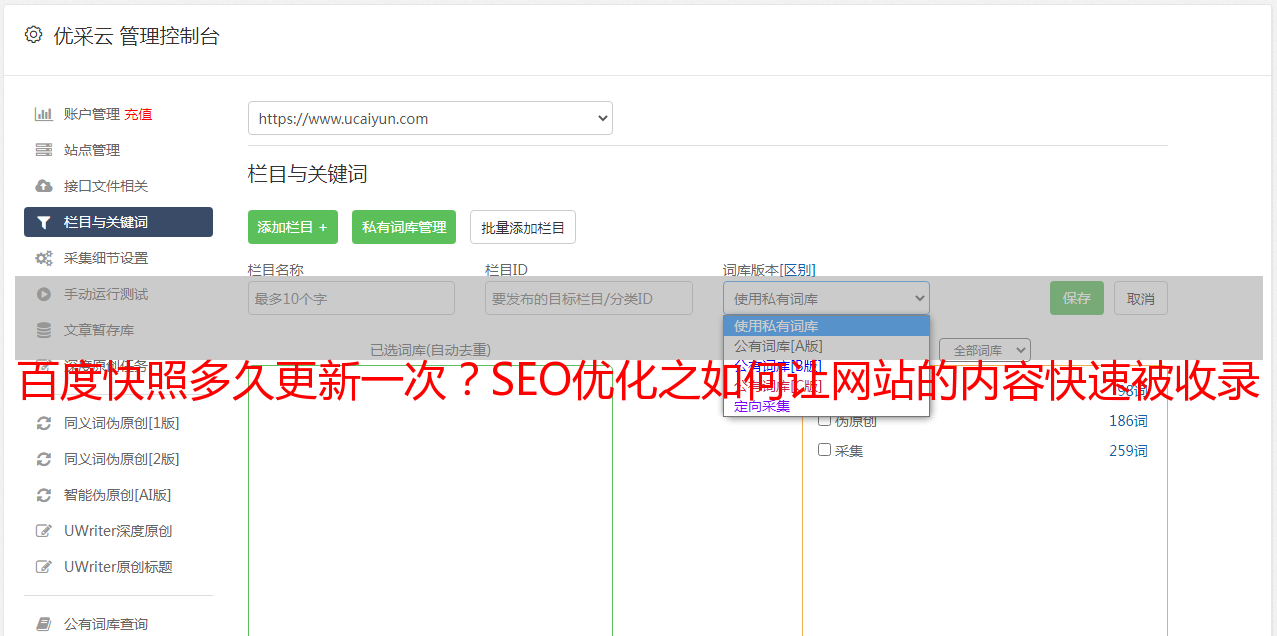Click the edit icon for UWriter深度原创

[44, 531]
